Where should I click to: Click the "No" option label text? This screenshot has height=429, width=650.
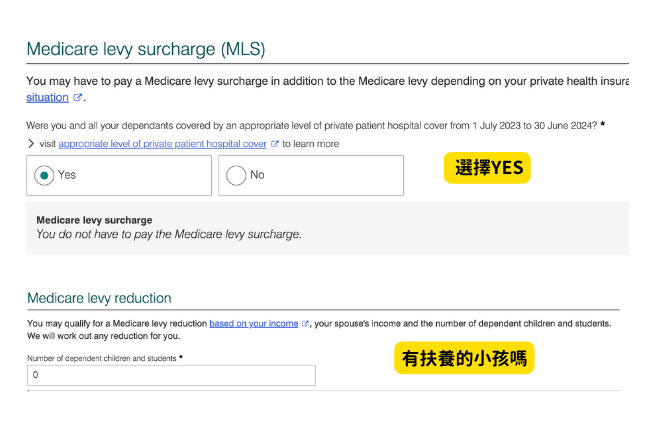coord(257,175)
